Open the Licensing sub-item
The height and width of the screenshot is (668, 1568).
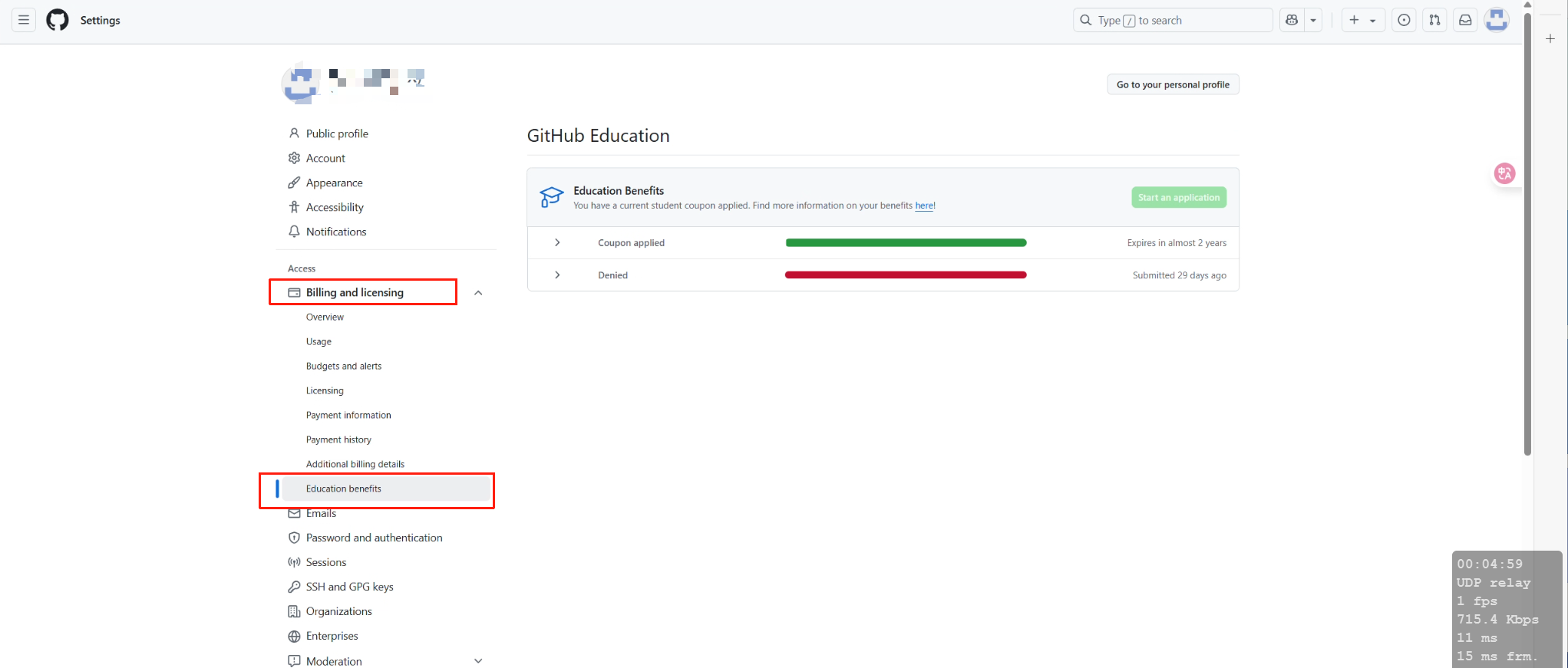(x=325, y=390)
